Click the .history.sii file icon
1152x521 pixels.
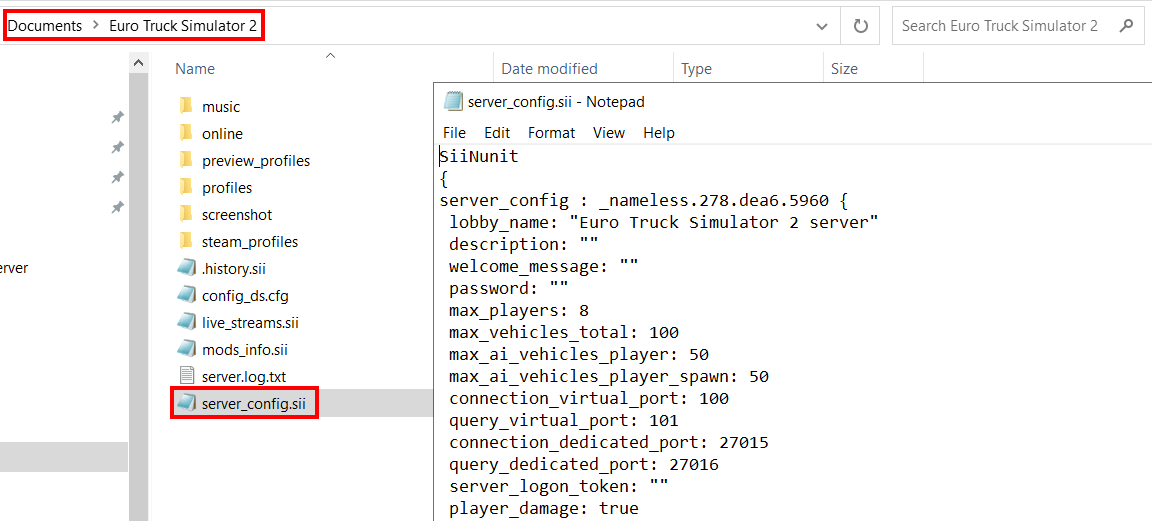coord(187,268)
